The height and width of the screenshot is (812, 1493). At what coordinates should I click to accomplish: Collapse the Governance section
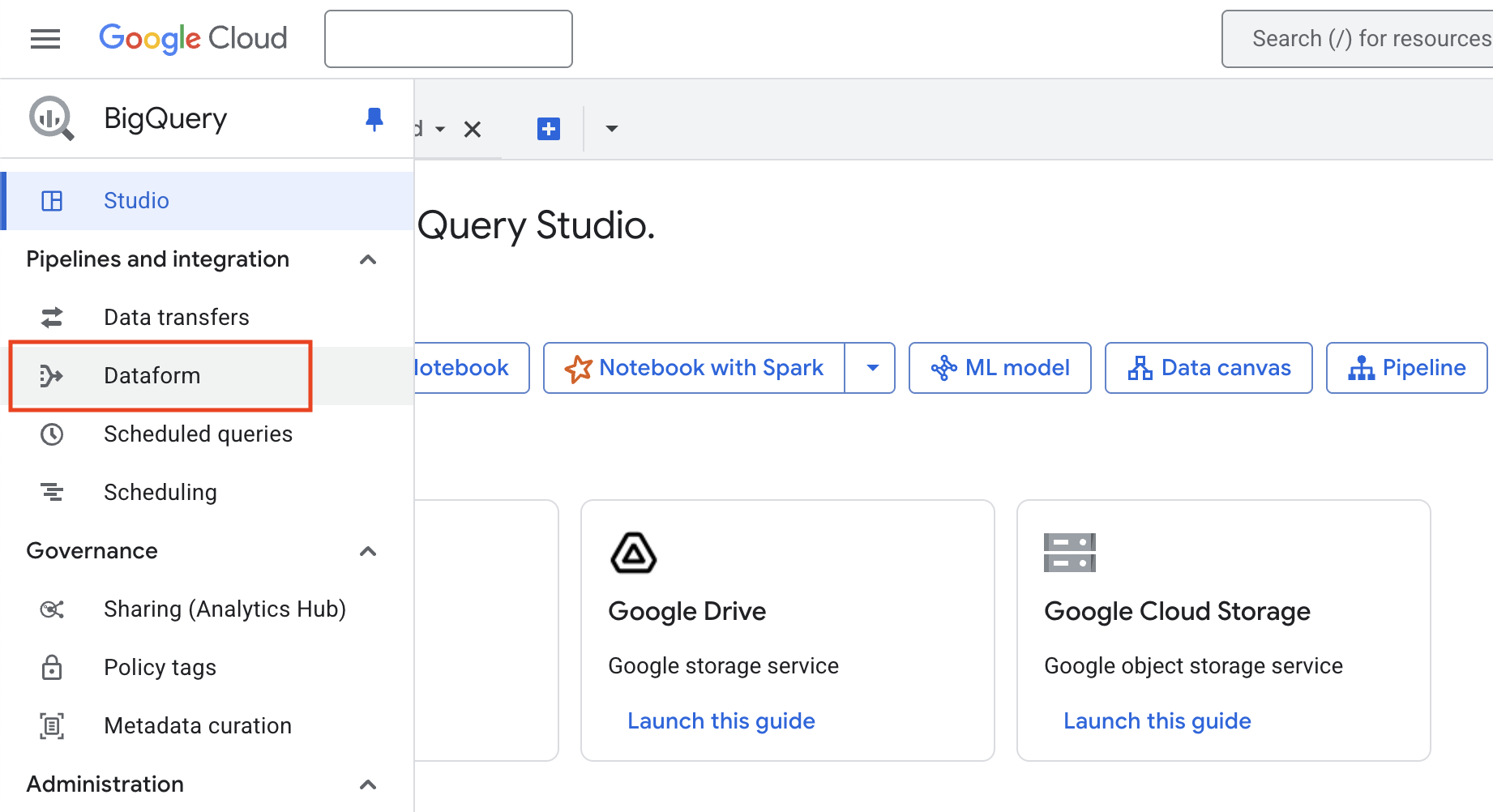pos(368,551)
